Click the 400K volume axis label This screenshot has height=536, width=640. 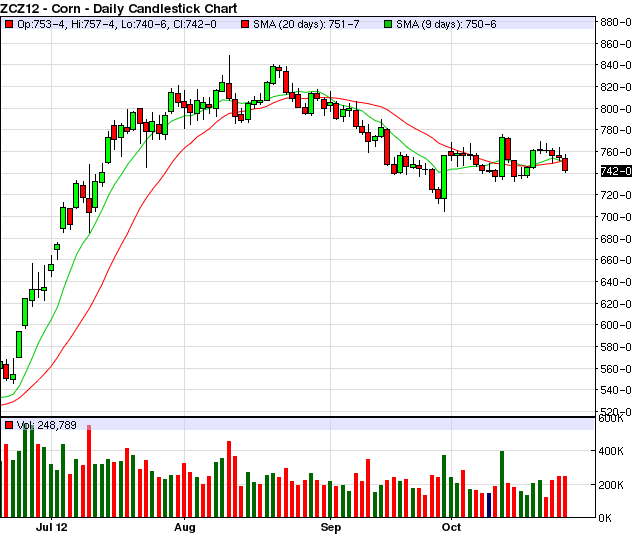click(611, 451)
